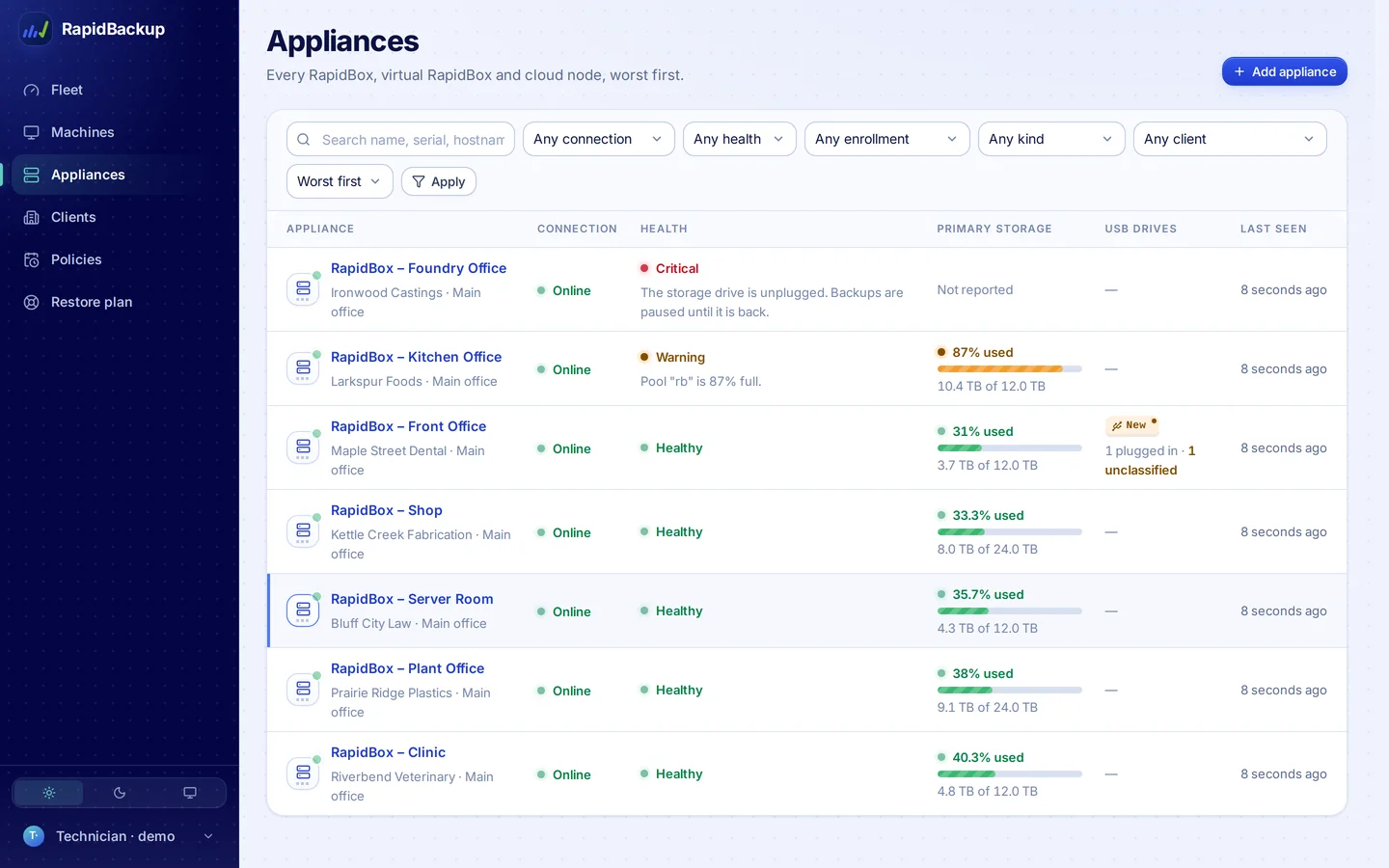
Task: Click the RapidBackup logo icon
Action: [36, 29]
